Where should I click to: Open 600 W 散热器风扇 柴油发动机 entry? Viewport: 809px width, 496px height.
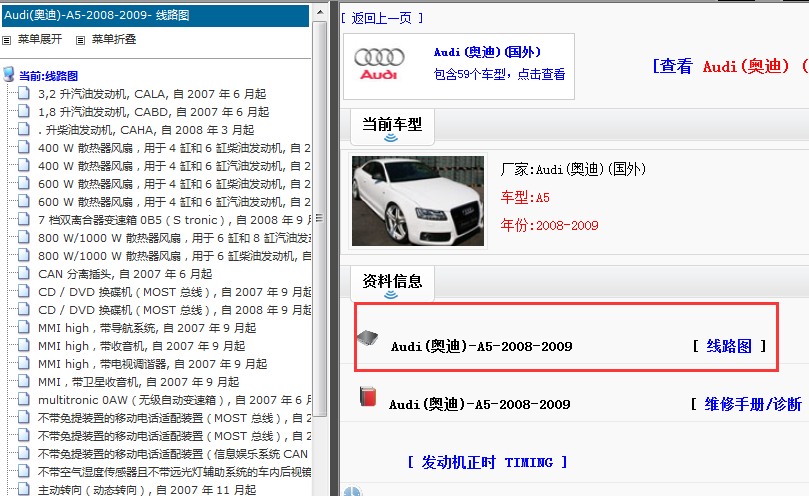174,184
